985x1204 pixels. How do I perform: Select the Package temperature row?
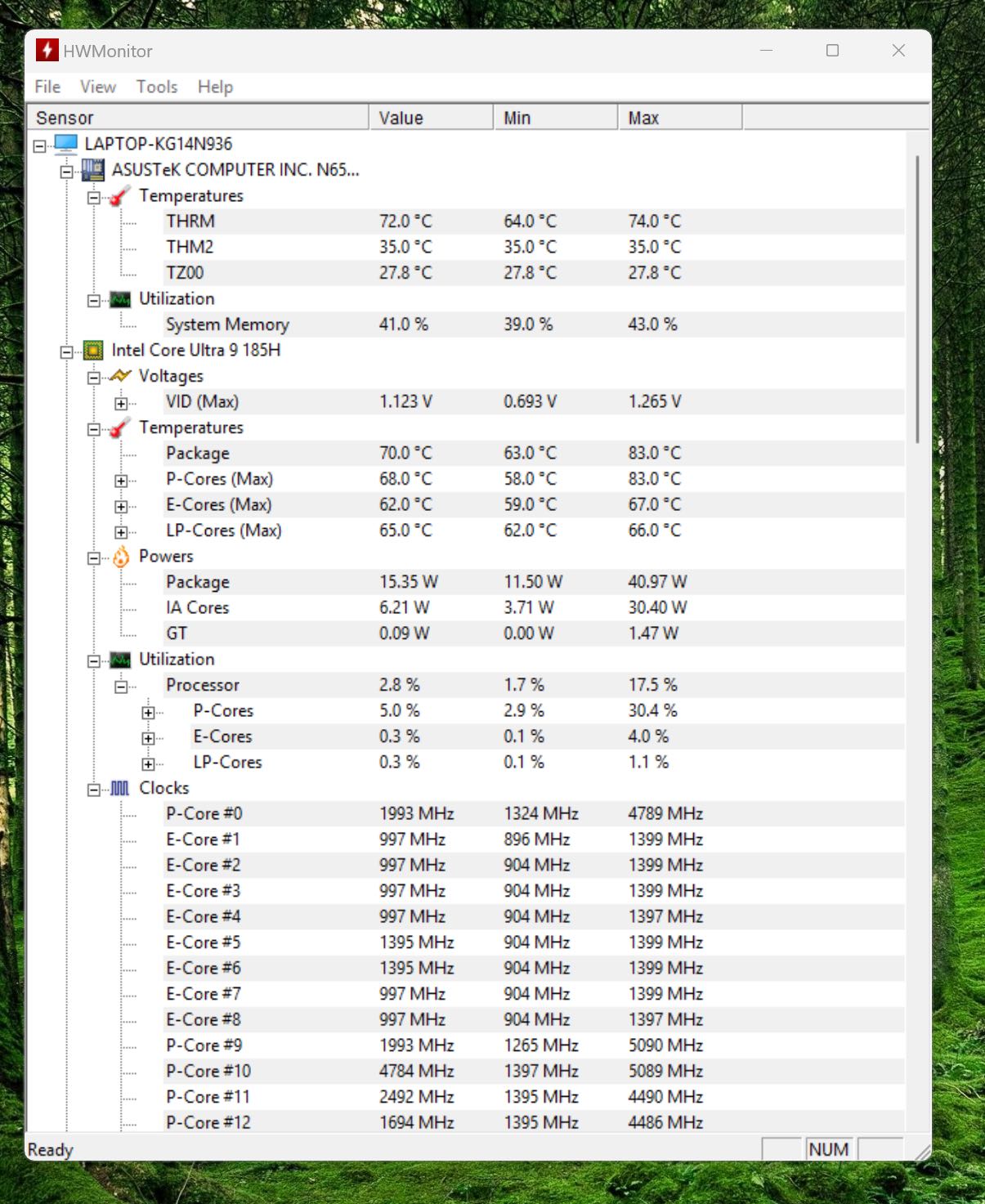coord(535,453)
